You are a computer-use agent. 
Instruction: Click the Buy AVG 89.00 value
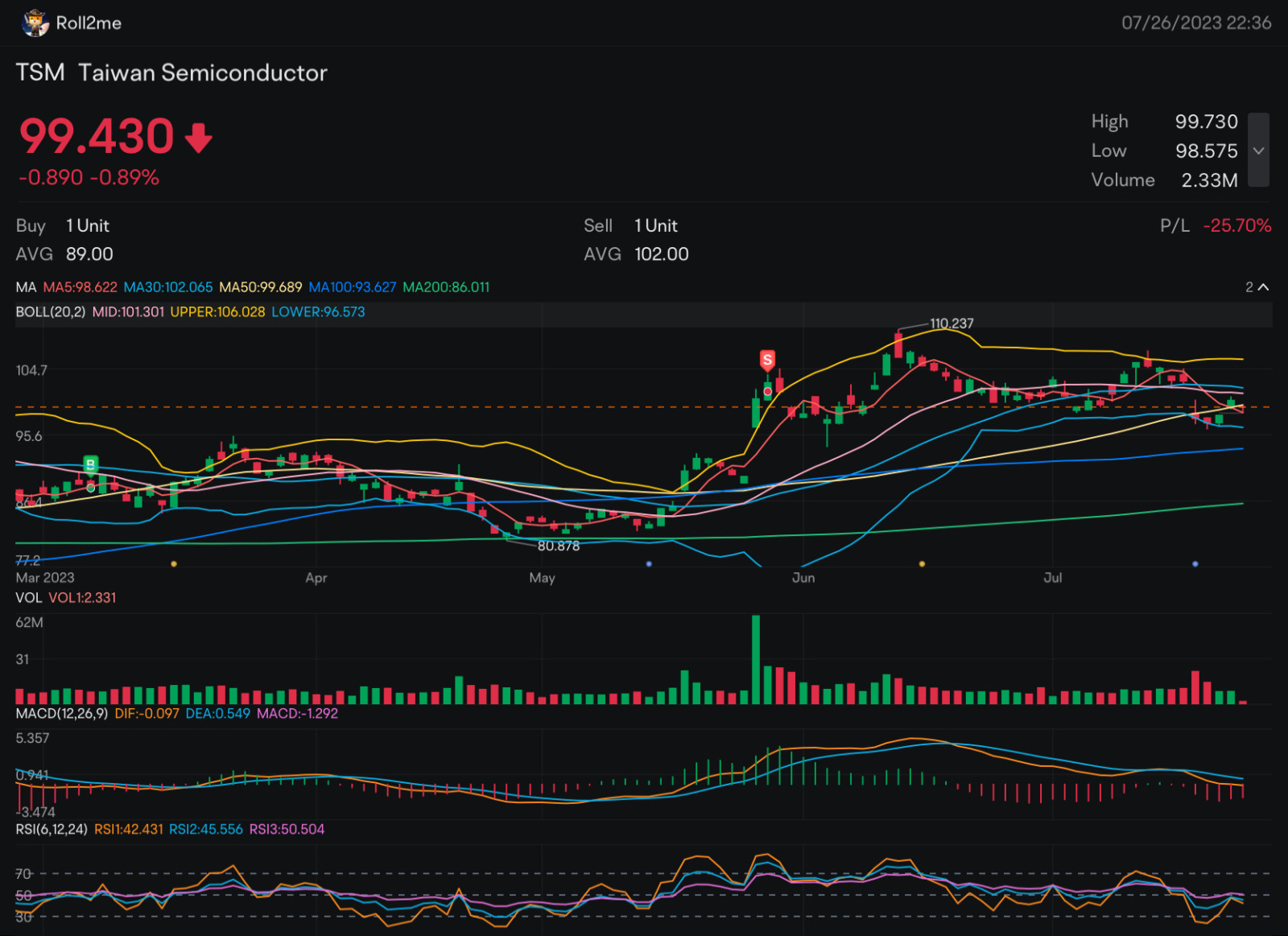point(89,254)
